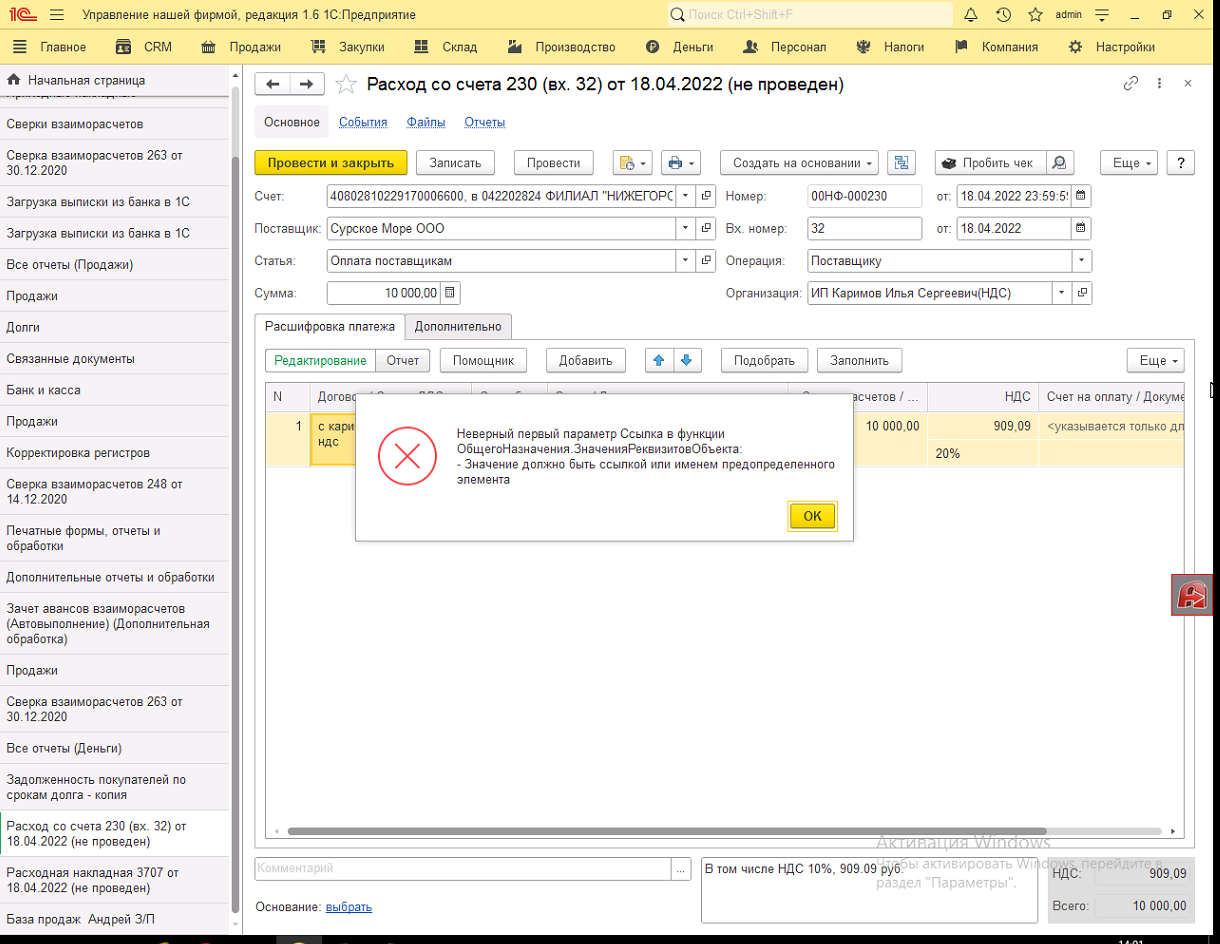Screen dimensions: 1220x944
Task: Show notifications via the bell icon
Action: click(x=971, y=15)
